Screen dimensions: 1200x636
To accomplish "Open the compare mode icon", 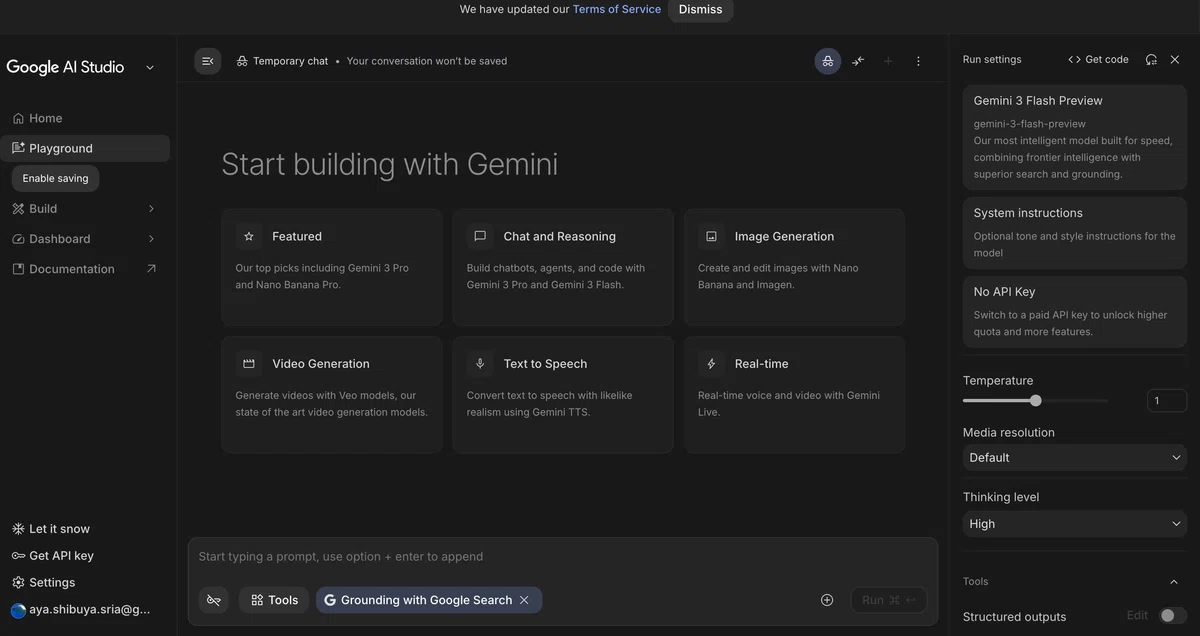I will [858, 61].
